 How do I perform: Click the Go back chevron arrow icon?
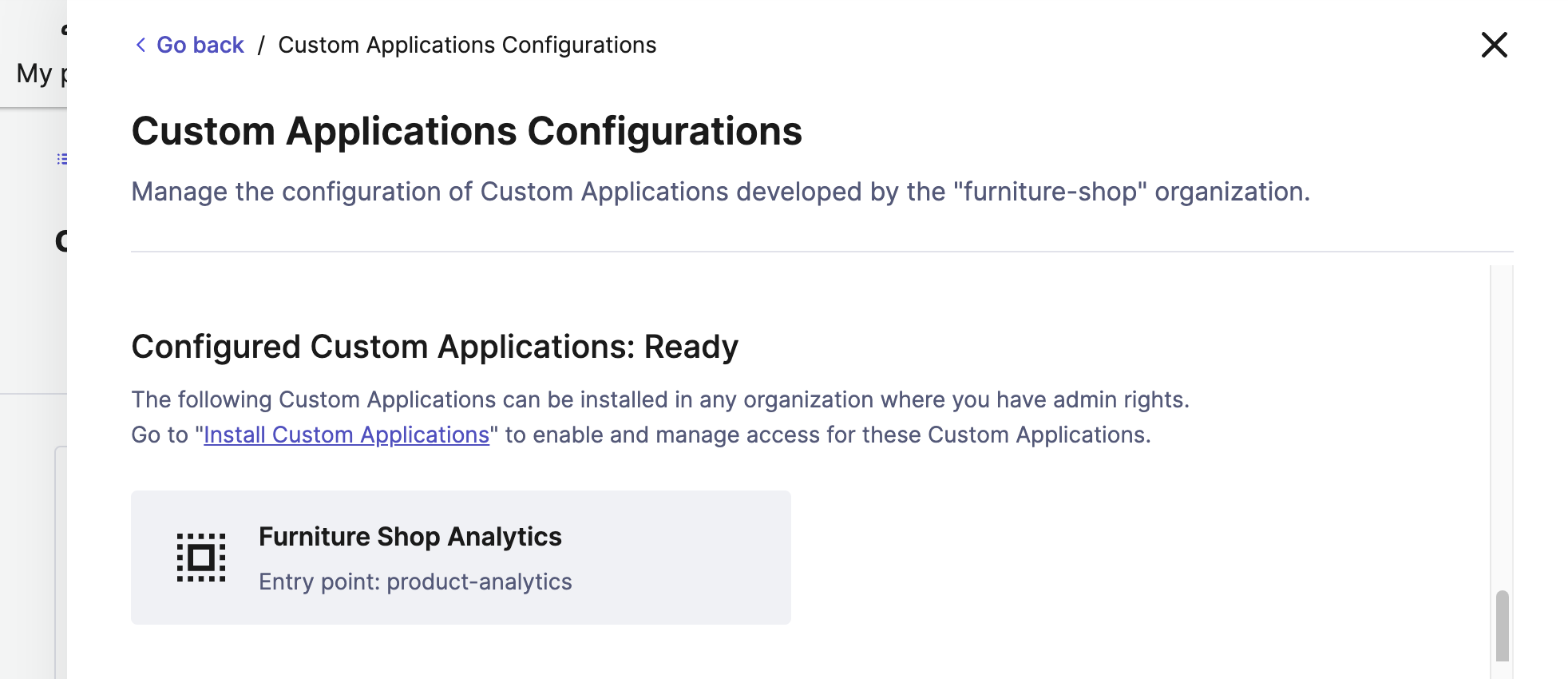coord(141,46)
